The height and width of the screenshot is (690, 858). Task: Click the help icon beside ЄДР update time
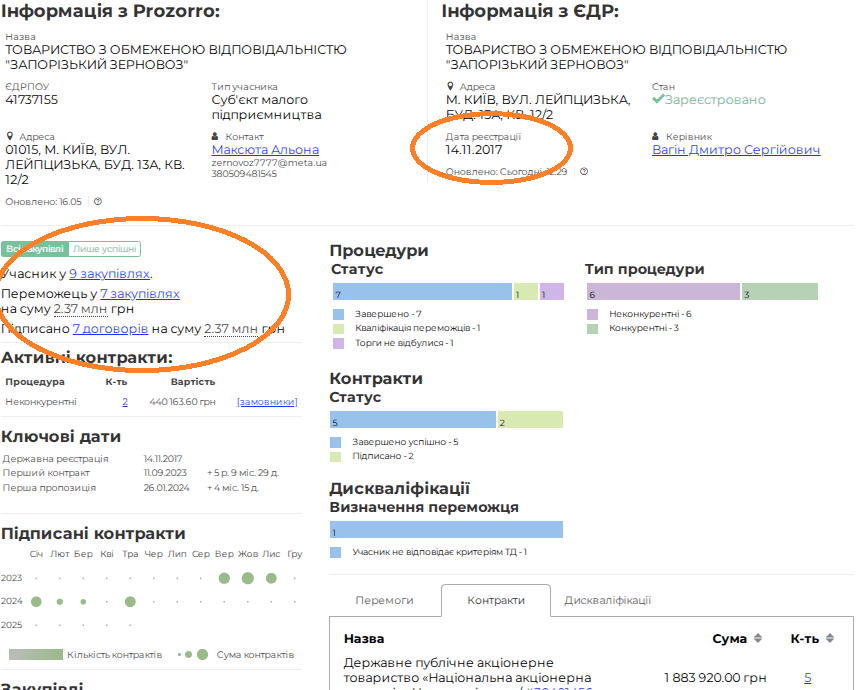point(584,171)
